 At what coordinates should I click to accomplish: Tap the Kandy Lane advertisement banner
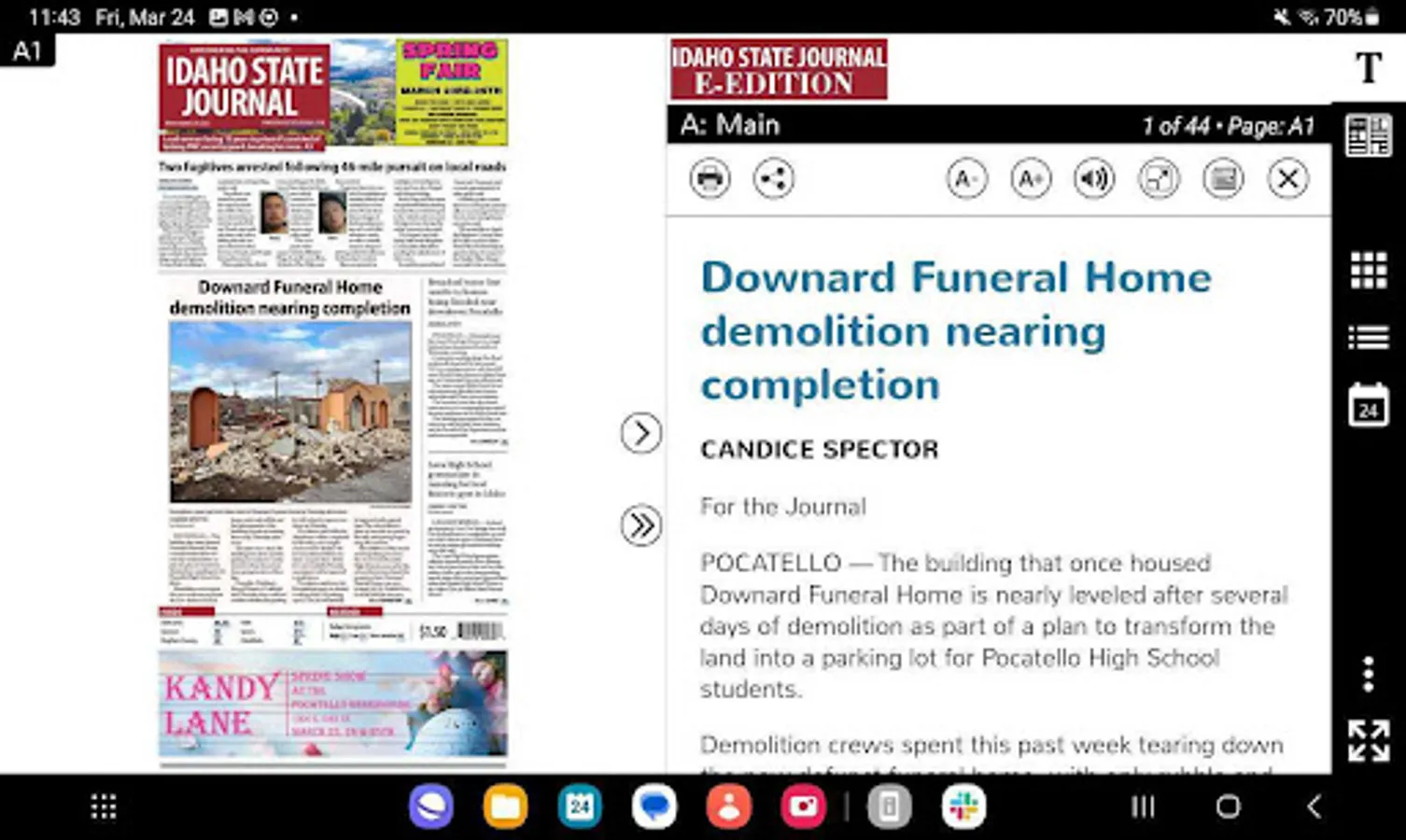pyautogui.click(x=332, y=703)
